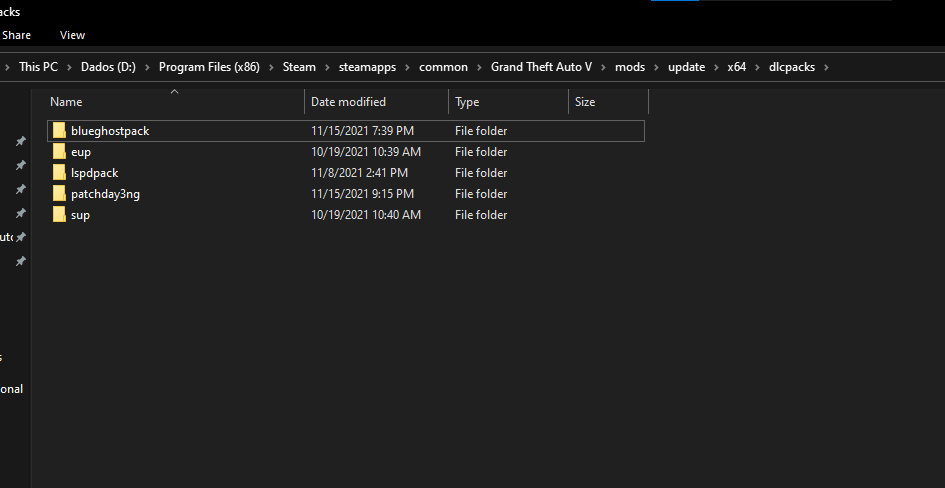Expand the chevron after Grand Theft Auto V
Viewport: 945px width, 488px height.
(604, 67)
